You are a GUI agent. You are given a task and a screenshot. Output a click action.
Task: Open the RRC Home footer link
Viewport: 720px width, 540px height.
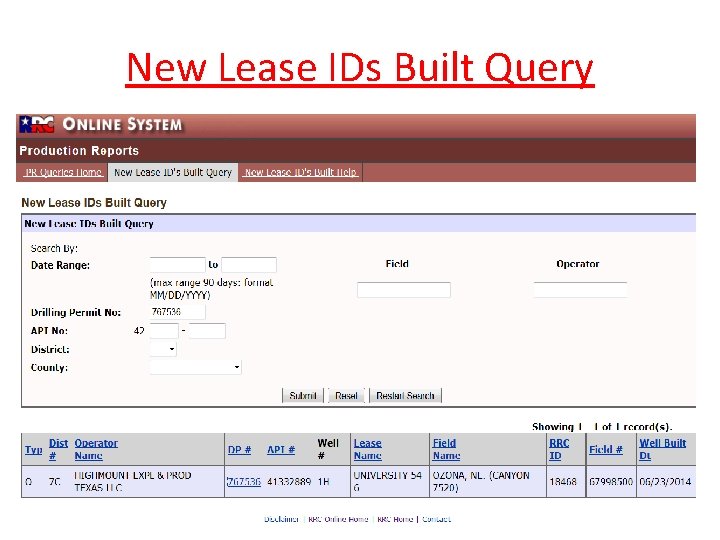point(395,519)
